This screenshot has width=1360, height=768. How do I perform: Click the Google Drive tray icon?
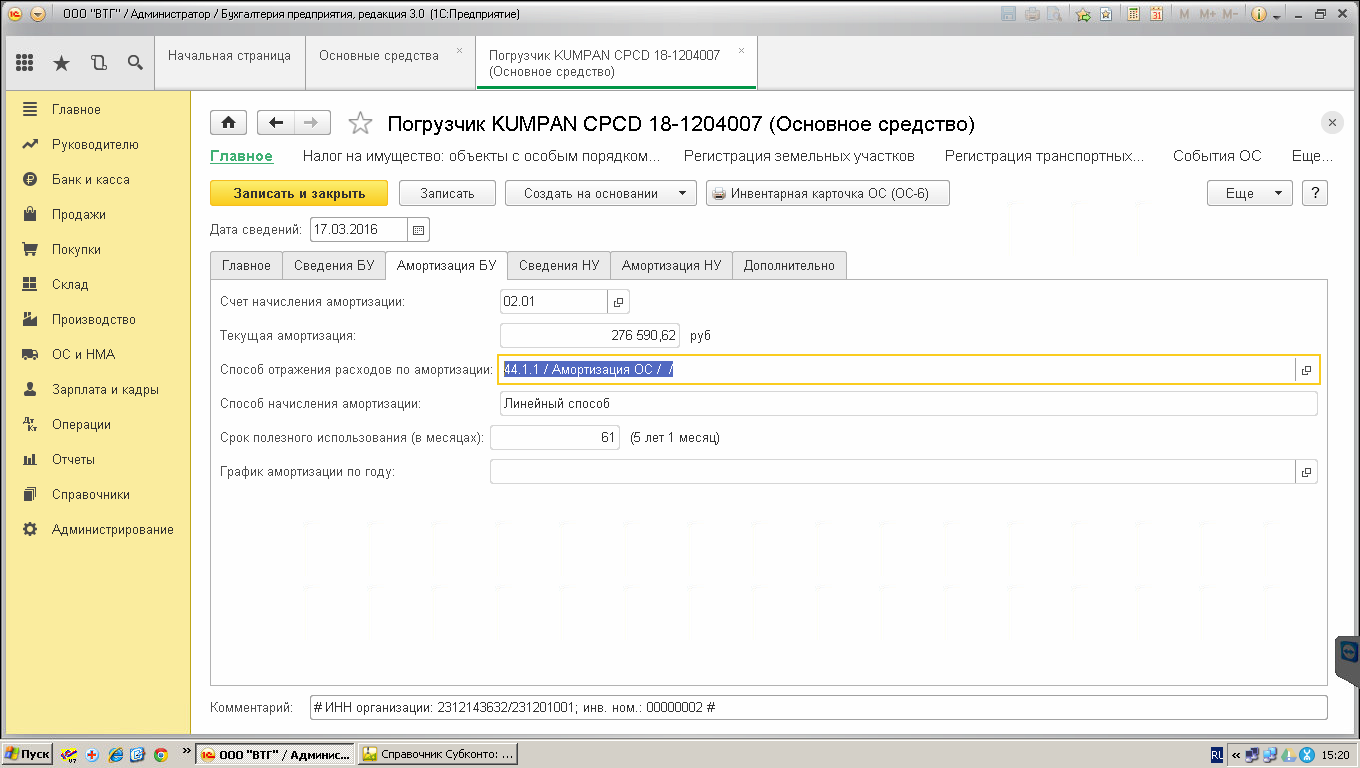[x=1289, y=755]
